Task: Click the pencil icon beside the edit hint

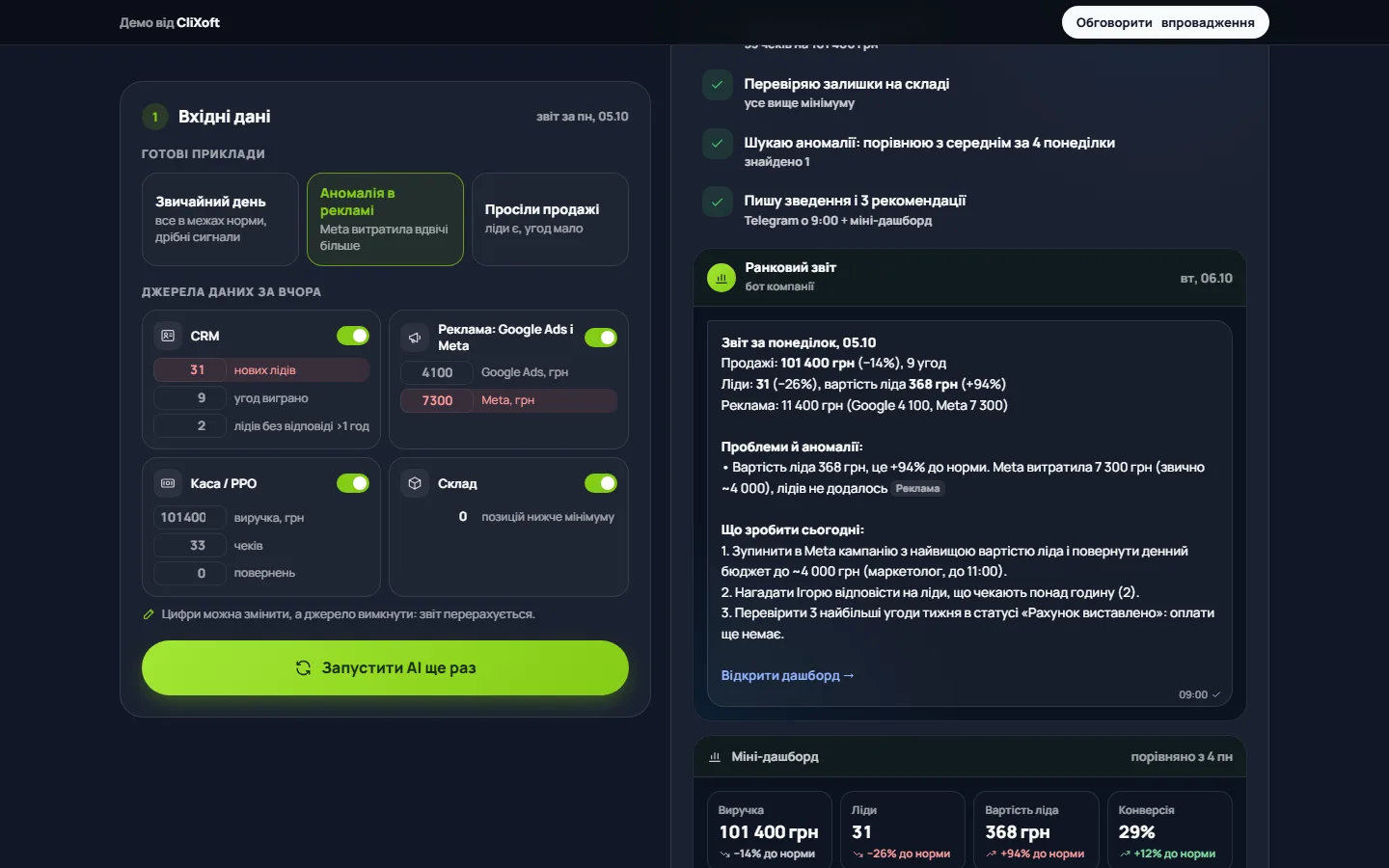Action: tap(149, 614)
